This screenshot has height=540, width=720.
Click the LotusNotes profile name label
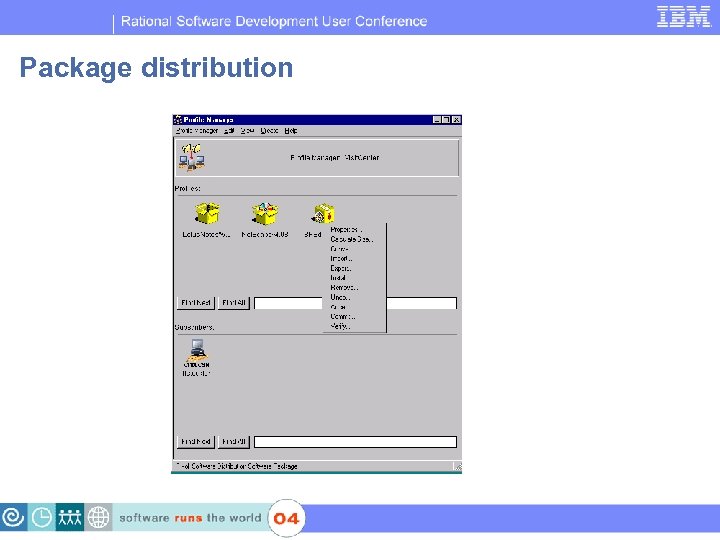(x=206, y=235)
